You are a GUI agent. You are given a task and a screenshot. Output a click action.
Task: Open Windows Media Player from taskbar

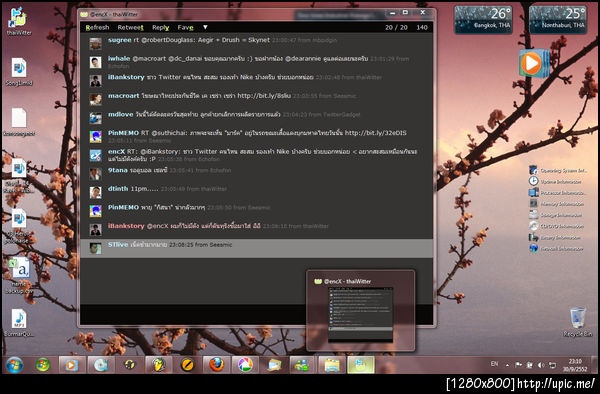coord(72,365)
